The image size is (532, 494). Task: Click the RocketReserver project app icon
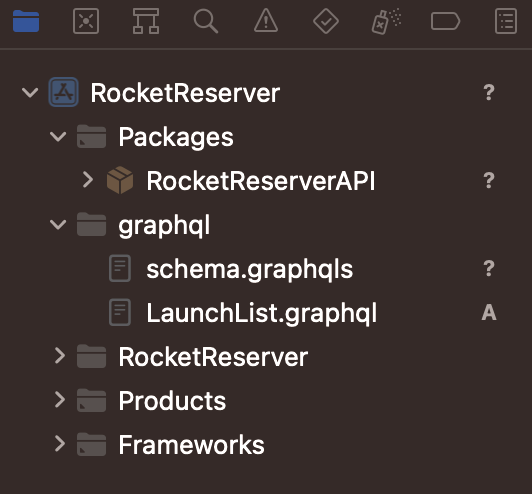(x=63, y=92)
